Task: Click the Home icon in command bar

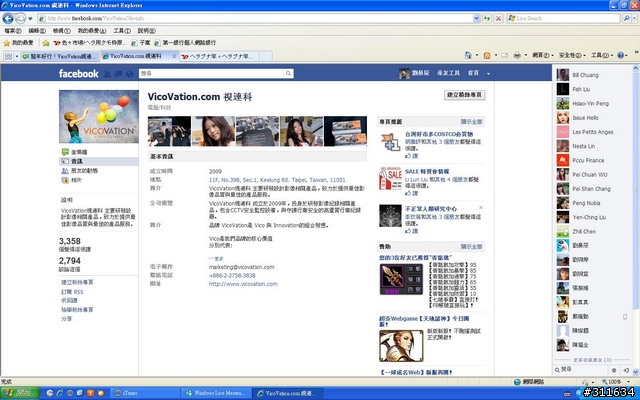Action: 468,55
